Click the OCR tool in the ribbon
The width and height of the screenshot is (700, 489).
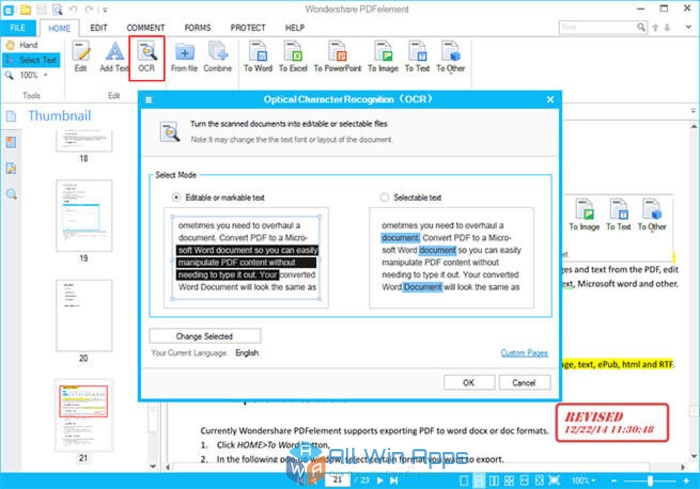[x=147, y=57]
